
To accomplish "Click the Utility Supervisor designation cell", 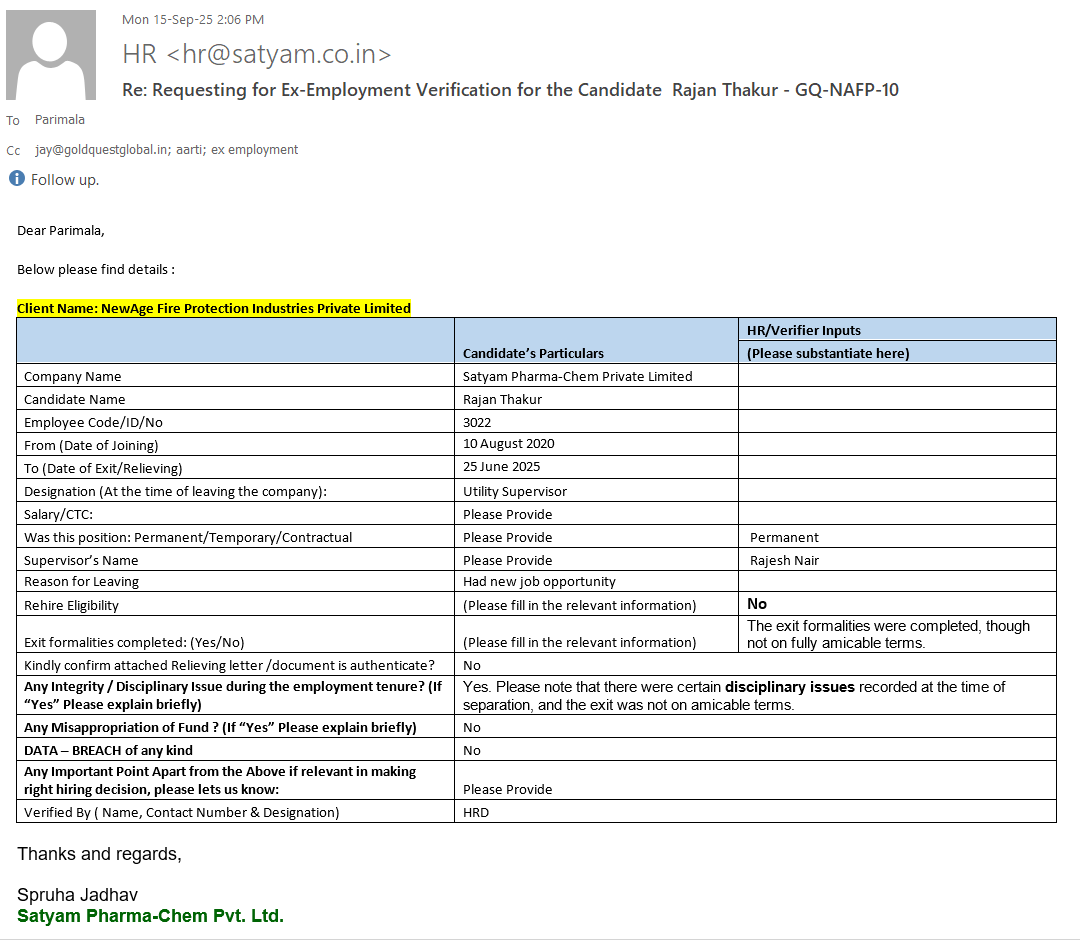I will click(514, 491).
